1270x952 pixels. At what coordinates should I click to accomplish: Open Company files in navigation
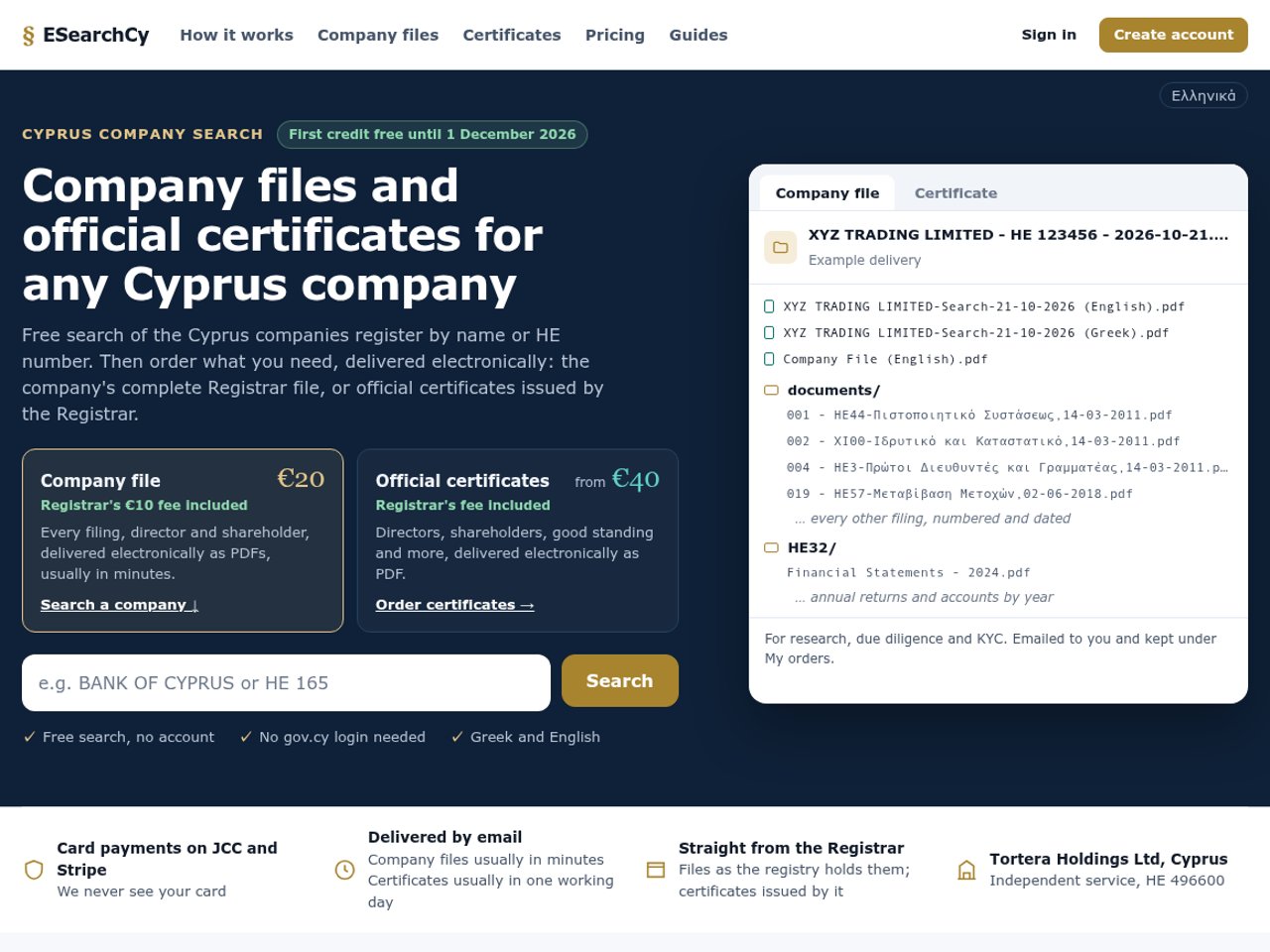point(378,35)
